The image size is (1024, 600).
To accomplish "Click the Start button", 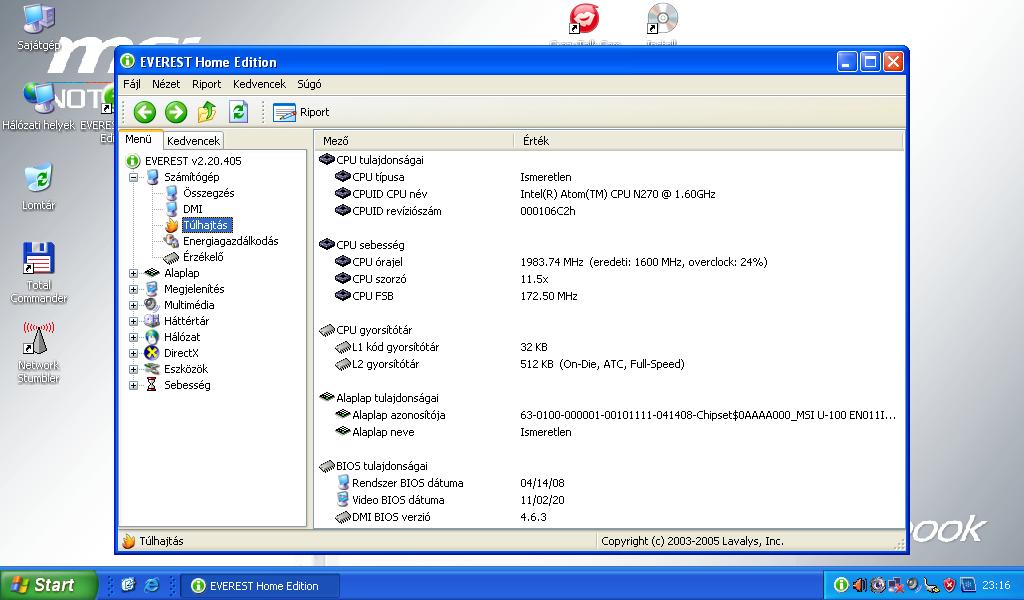I will coord(48,585).
